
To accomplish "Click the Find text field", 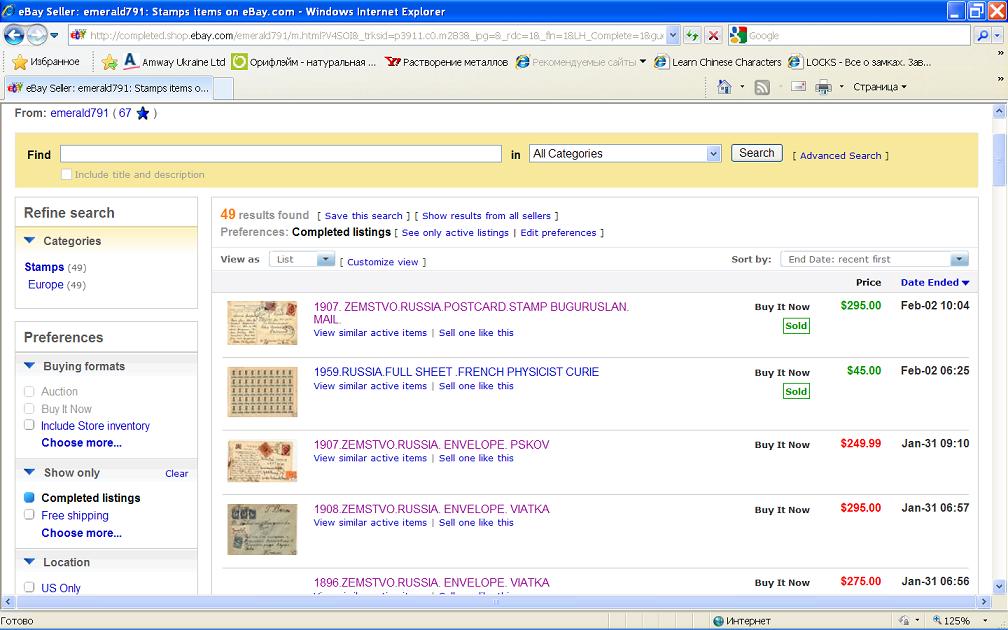I will pos(280,154).
